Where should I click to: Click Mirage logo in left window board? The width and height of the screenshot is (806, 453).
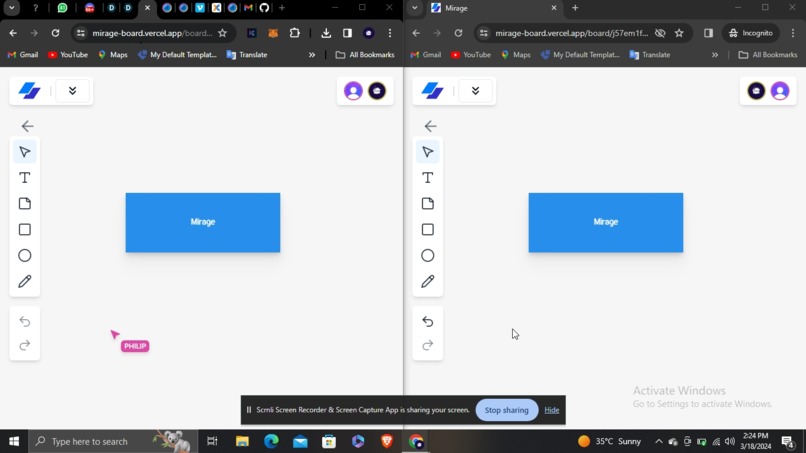[x=29, y=91]
